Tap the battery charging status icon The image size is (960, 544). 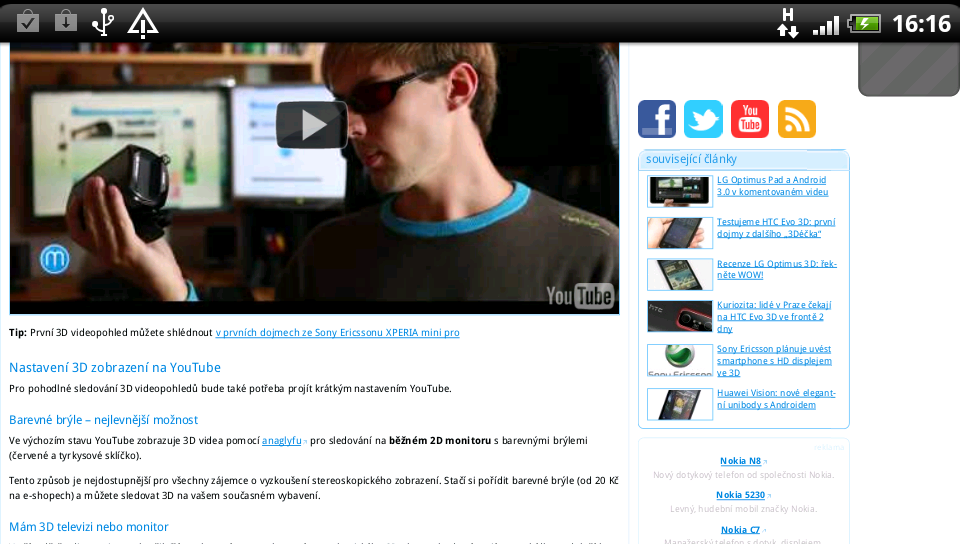[x=864, y=23]
